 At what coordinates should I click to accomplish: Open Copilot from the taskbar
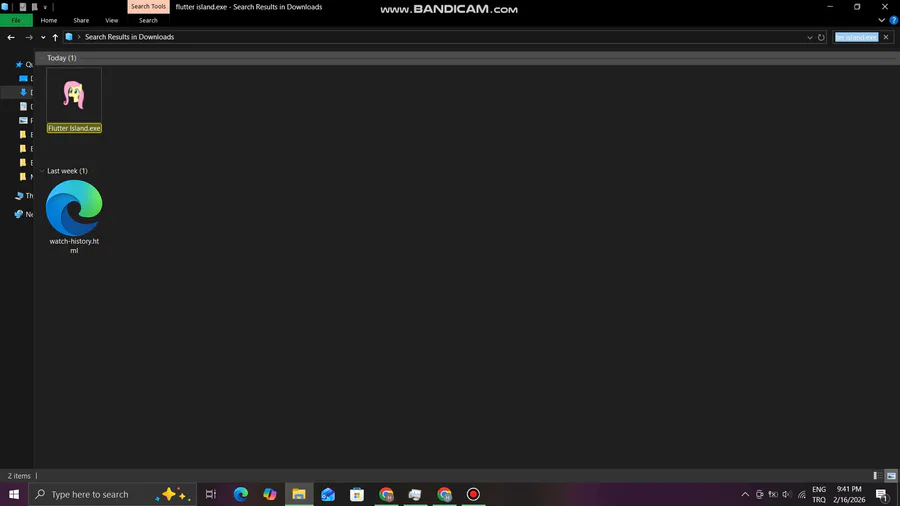[x=270, y=494]
